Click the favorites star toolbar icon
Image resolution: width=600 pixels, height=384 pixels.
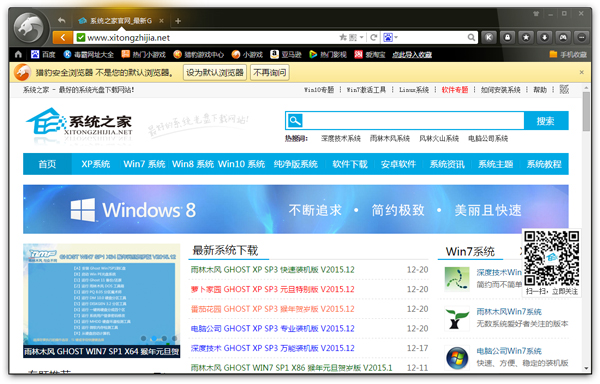coord(526,37)
